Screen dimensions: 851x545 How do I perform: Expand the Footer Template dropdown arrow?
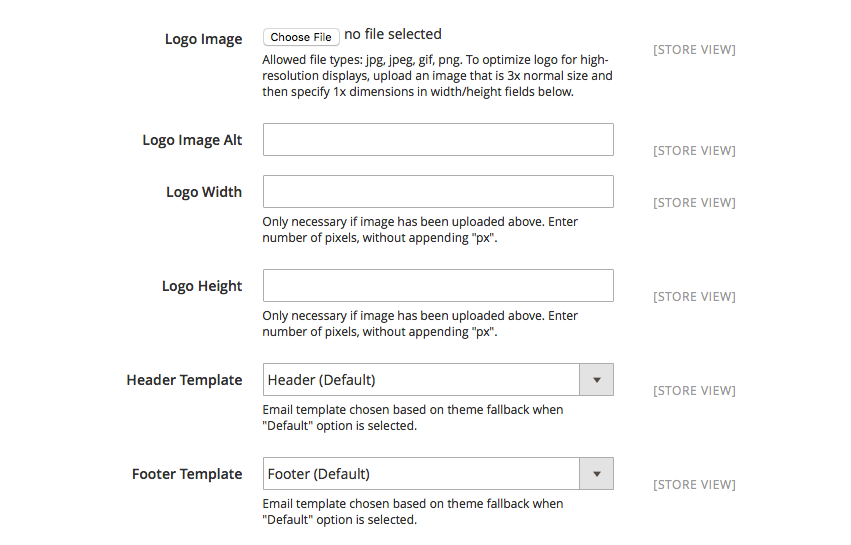[596, 474]
